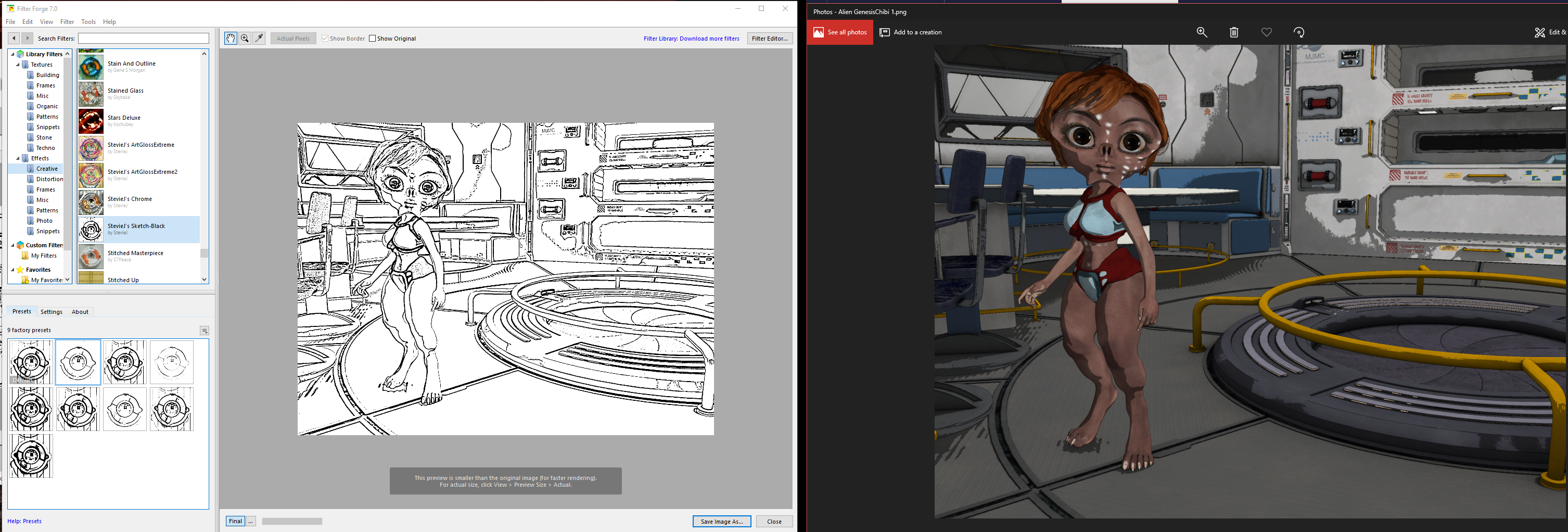The image size is (1568, 532).
Task: Click the render progress bar next to Final
Action: pyautogui.click(x=292, y=521)
